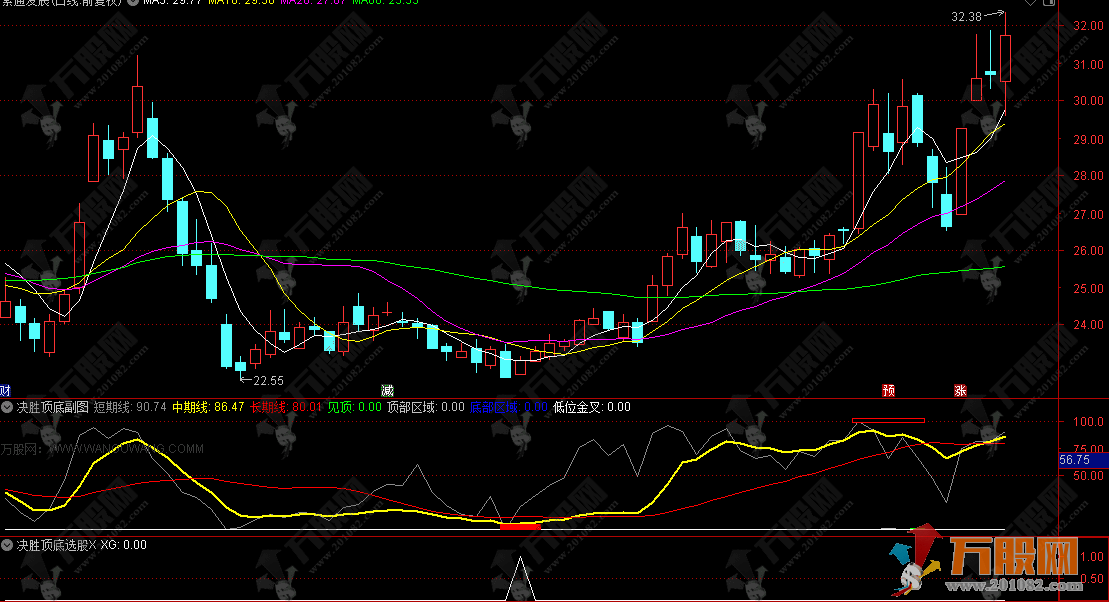Click the red bottom-zone signal bar
The image size is (1109, 602).
(x=520, y=524)
